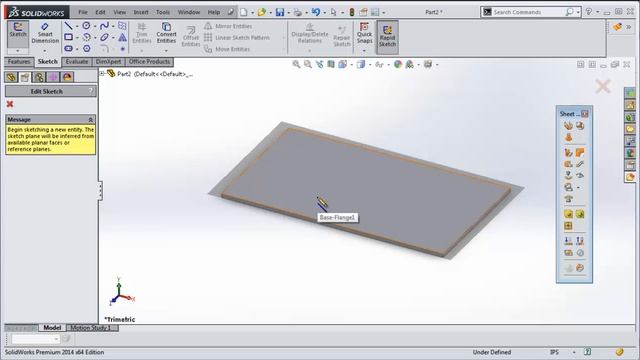Image resolution: width=640 pixels, height=360 pixels.
Task: Collapse the Message section chevron
Action: [x=91, y=120]
